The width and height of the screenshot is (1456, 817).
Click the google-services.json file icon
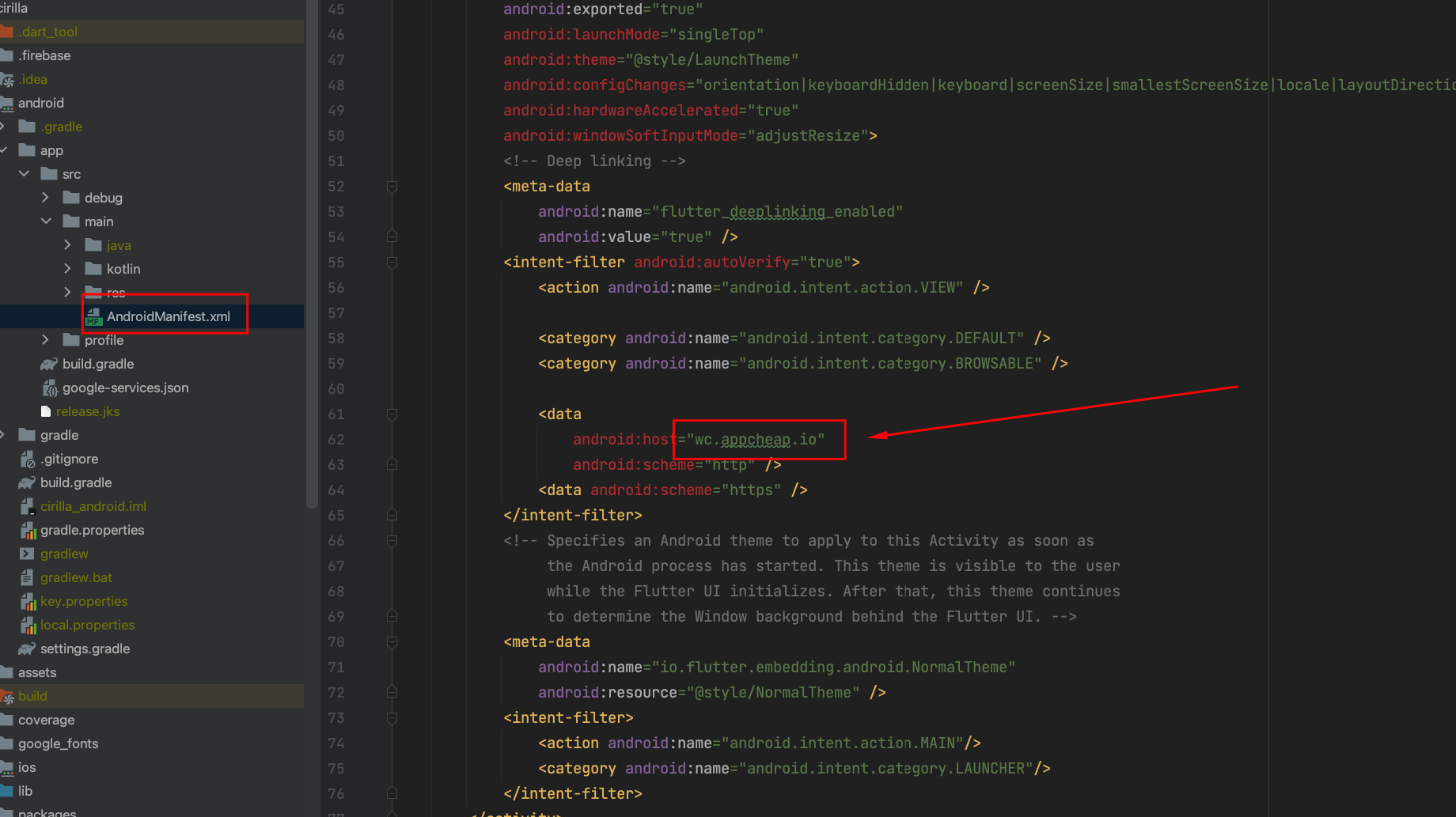coord(50,388)
